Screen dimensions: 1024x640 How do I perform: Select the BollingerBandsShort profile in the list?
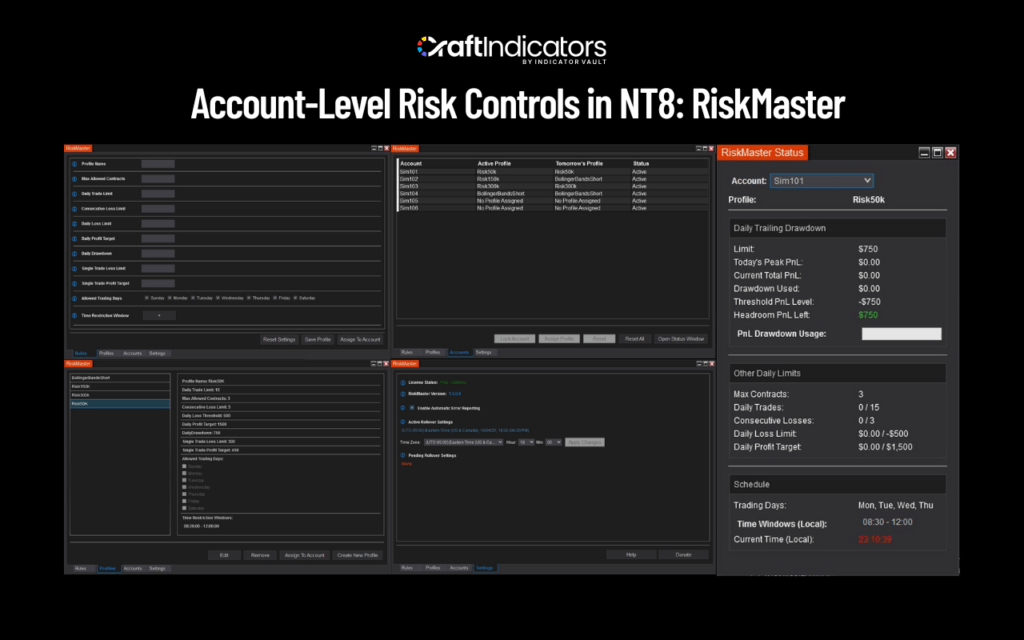(120, 378)
